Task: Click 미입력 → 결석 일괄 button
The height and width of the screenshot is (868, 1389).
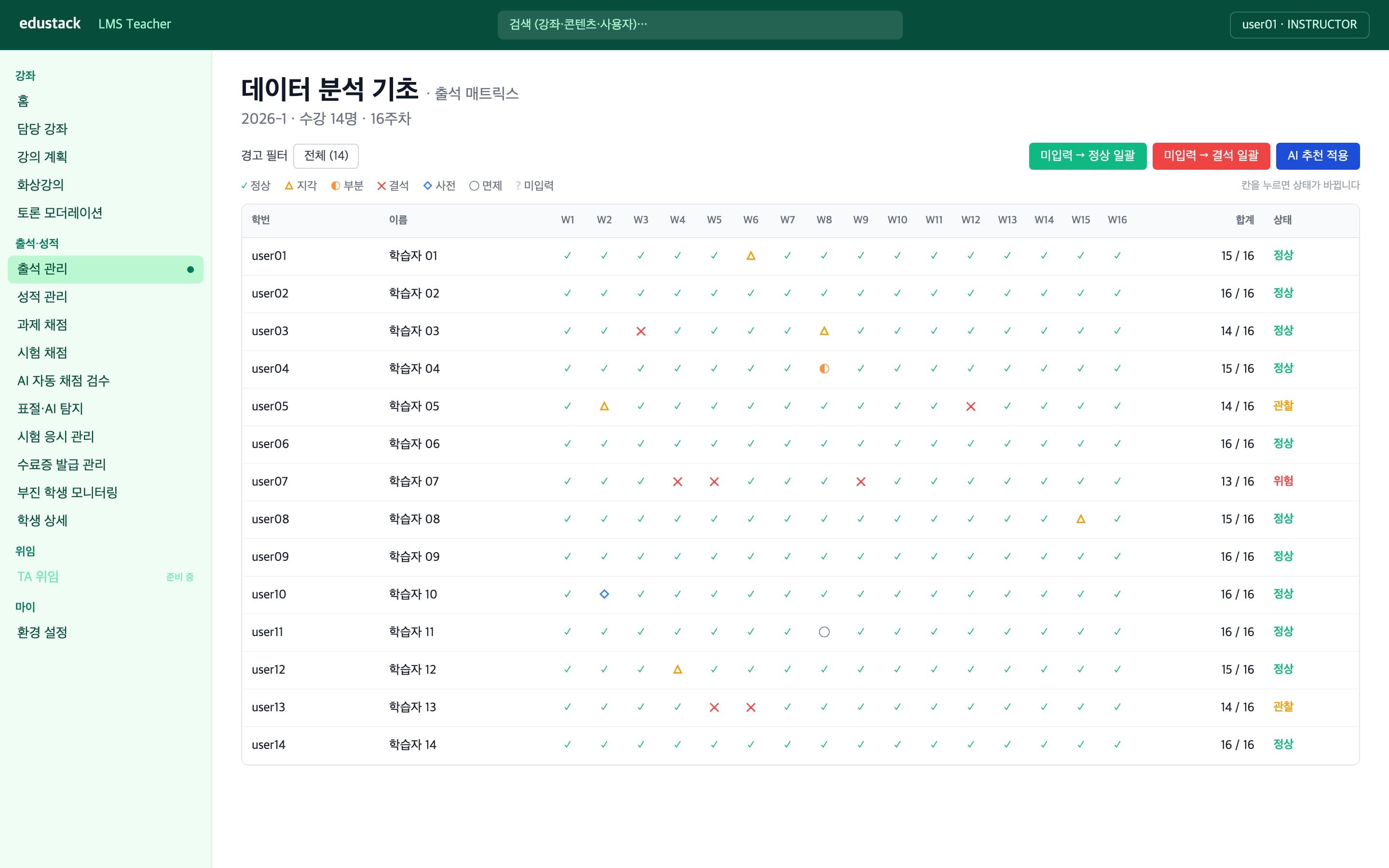Action: pyautogui.click(x=1211, y=156)
